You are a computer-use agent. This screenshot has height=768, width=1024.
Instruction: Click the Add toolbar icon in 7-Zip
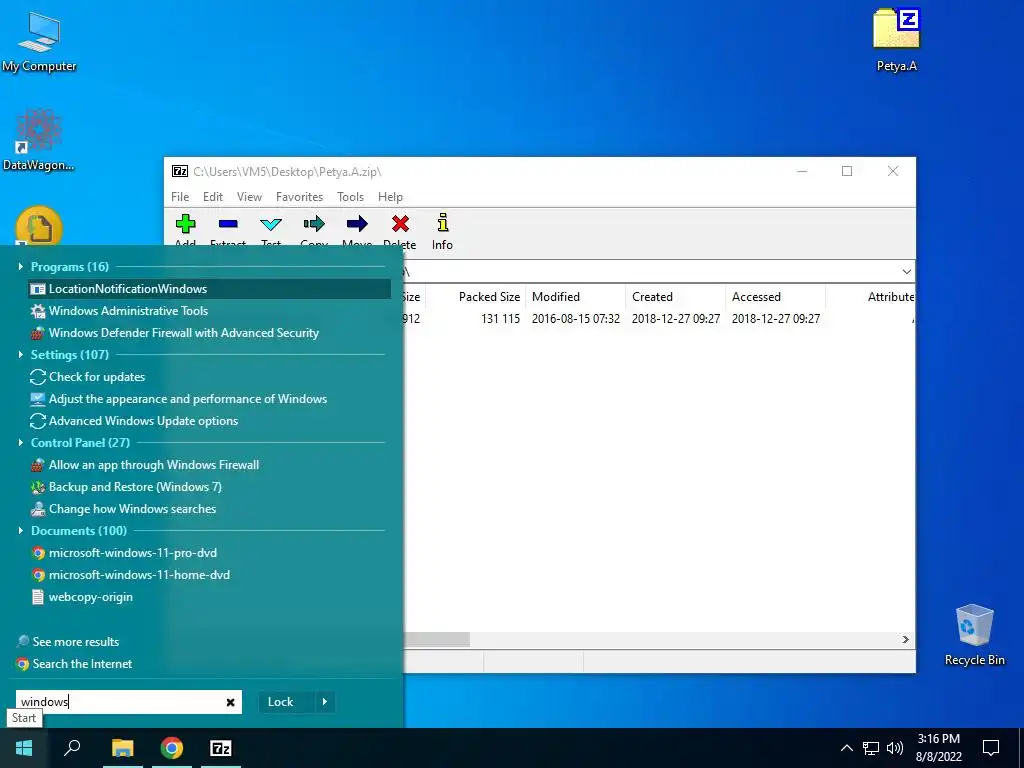click(185, 225)
